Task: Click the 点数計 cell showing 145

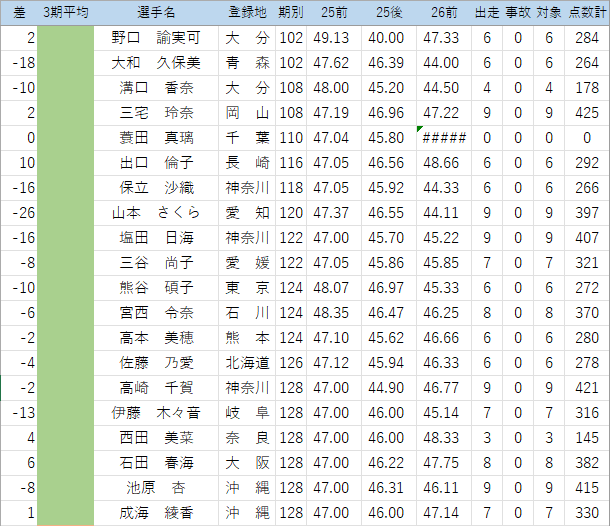Action: [586, 437]
